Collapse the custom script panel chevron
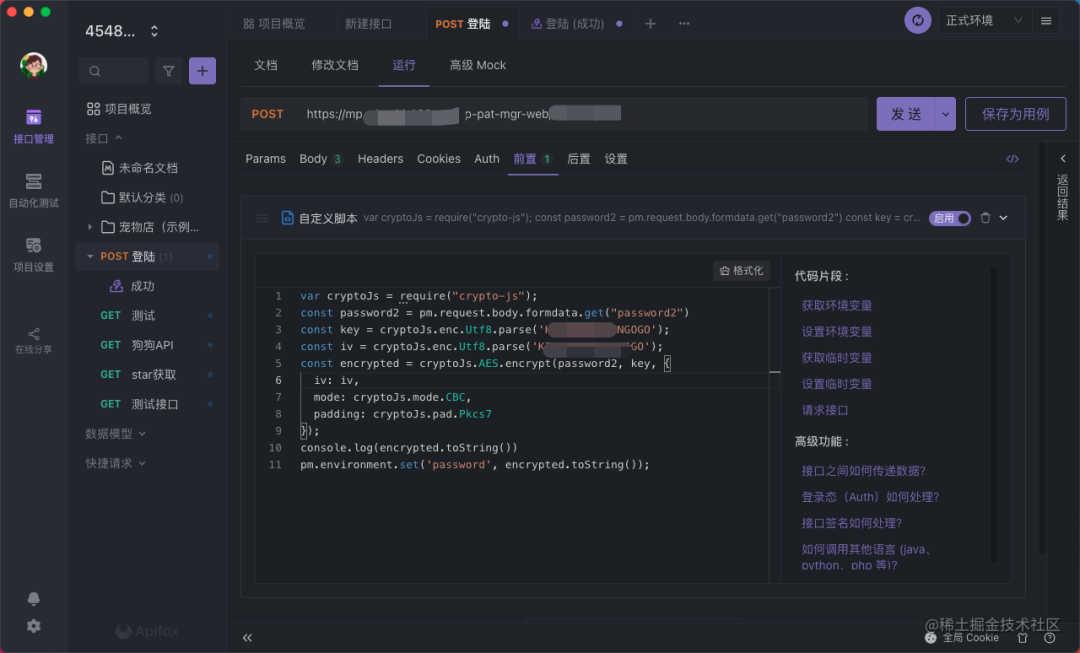This screenshot has height=653, width=1080. (1004, 218)
